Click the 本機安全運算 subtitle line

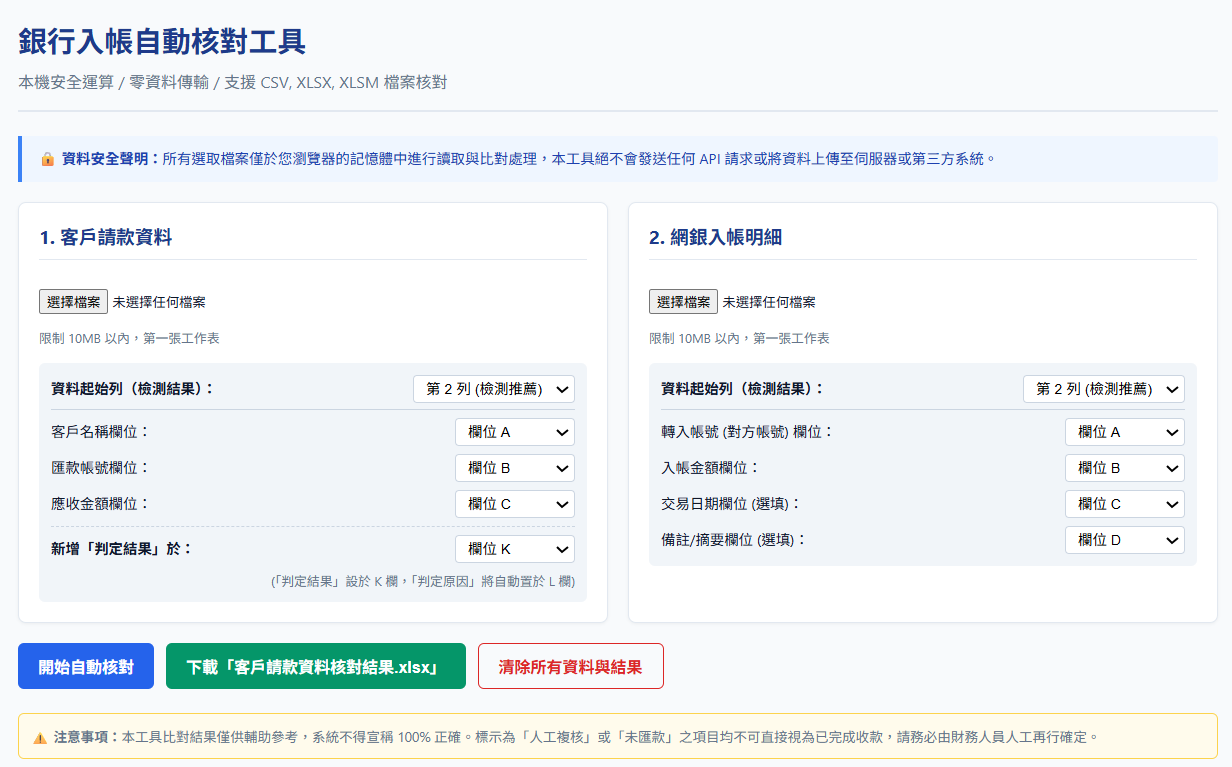click(x=232, y=82)
